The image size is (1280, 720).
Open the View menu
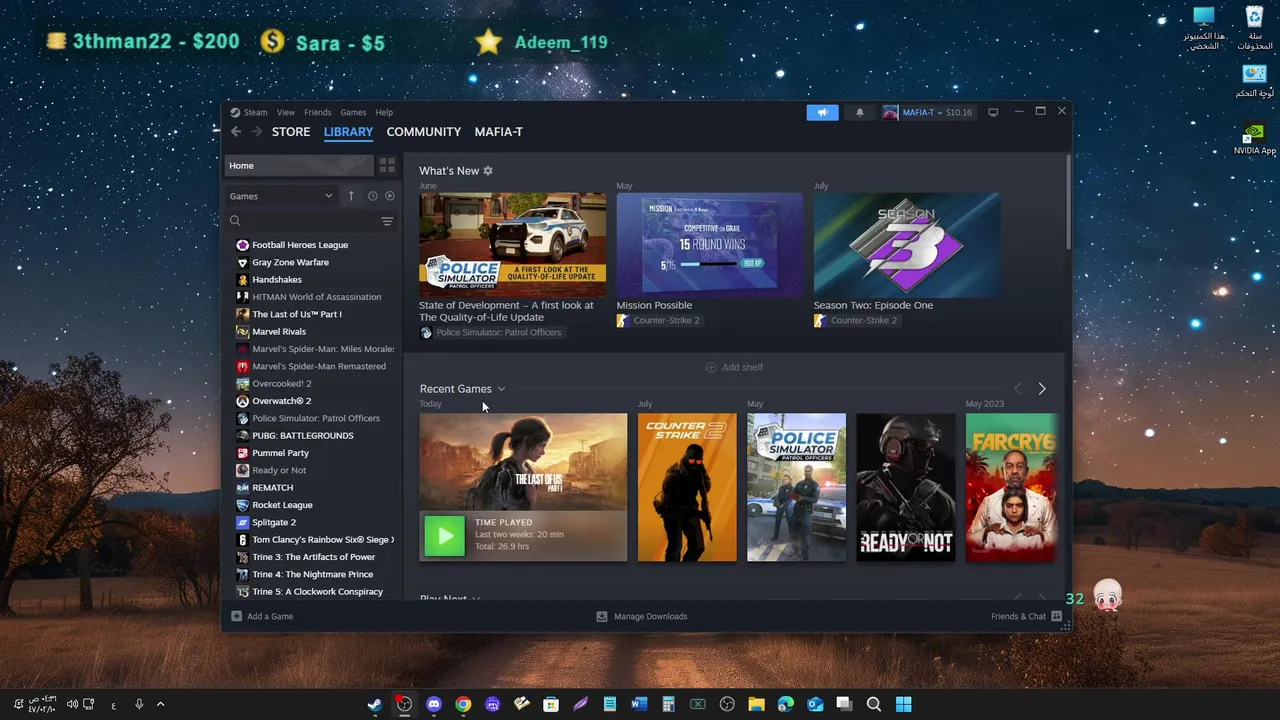coord(286,112)
